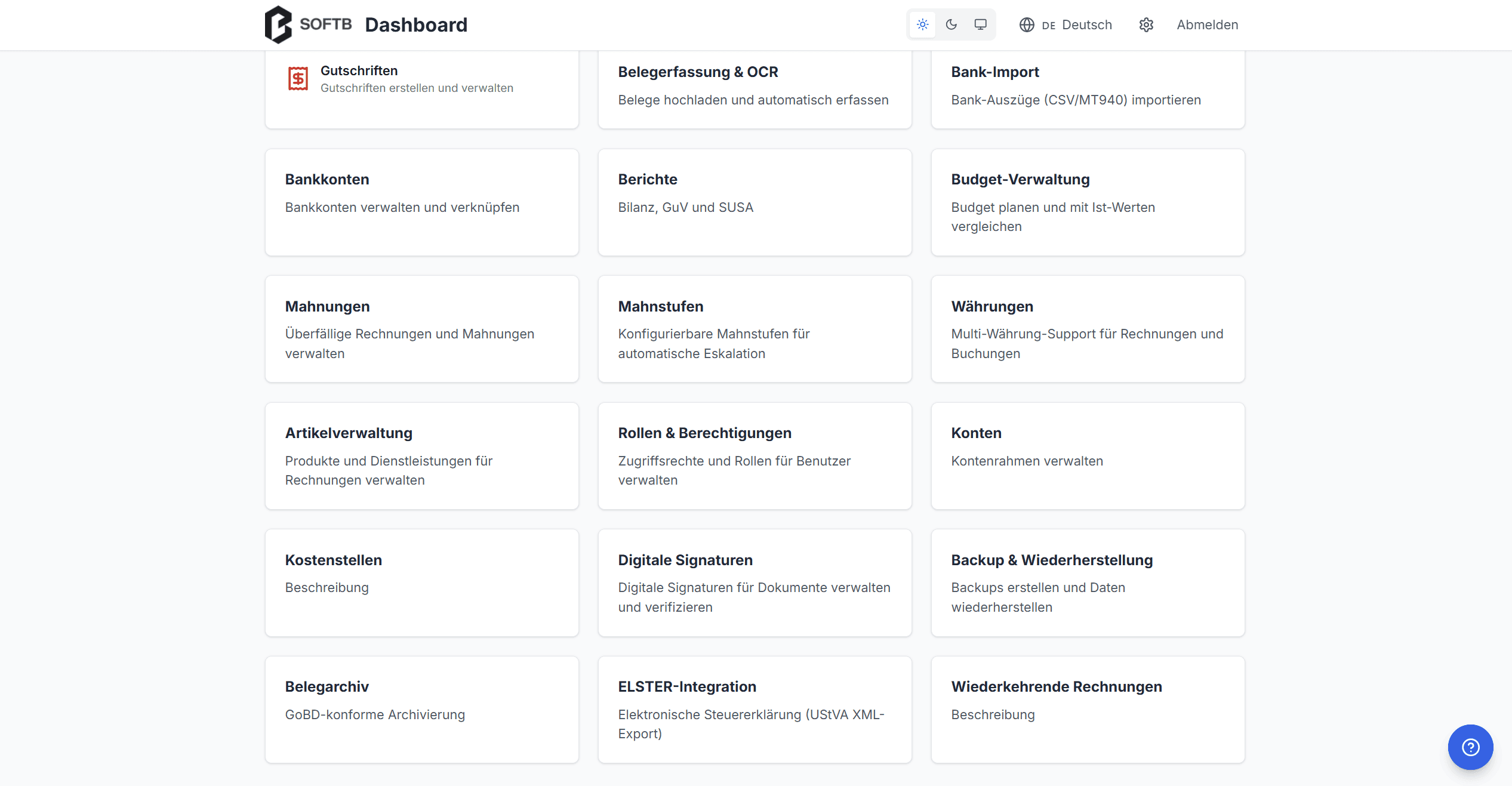Open Wiederkehrende Rechnungen card
The width and height of the screenshot is (1512, 786).
[1087, 709]
